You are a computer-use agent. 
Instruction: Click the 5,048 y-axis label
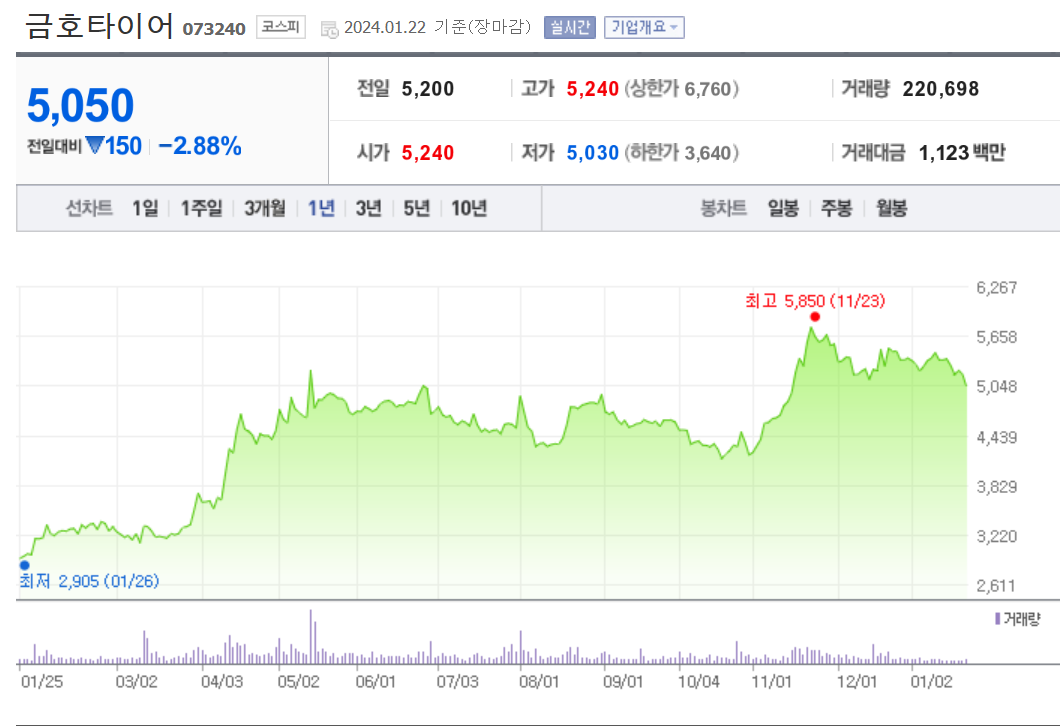996,387
